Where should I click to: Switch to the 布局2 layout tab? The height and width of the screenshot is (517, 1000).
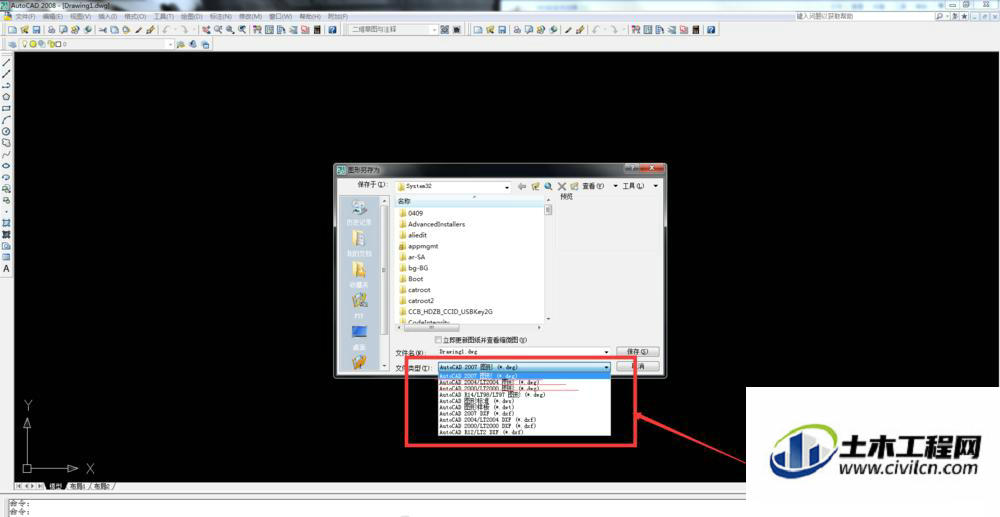point(102,486)
